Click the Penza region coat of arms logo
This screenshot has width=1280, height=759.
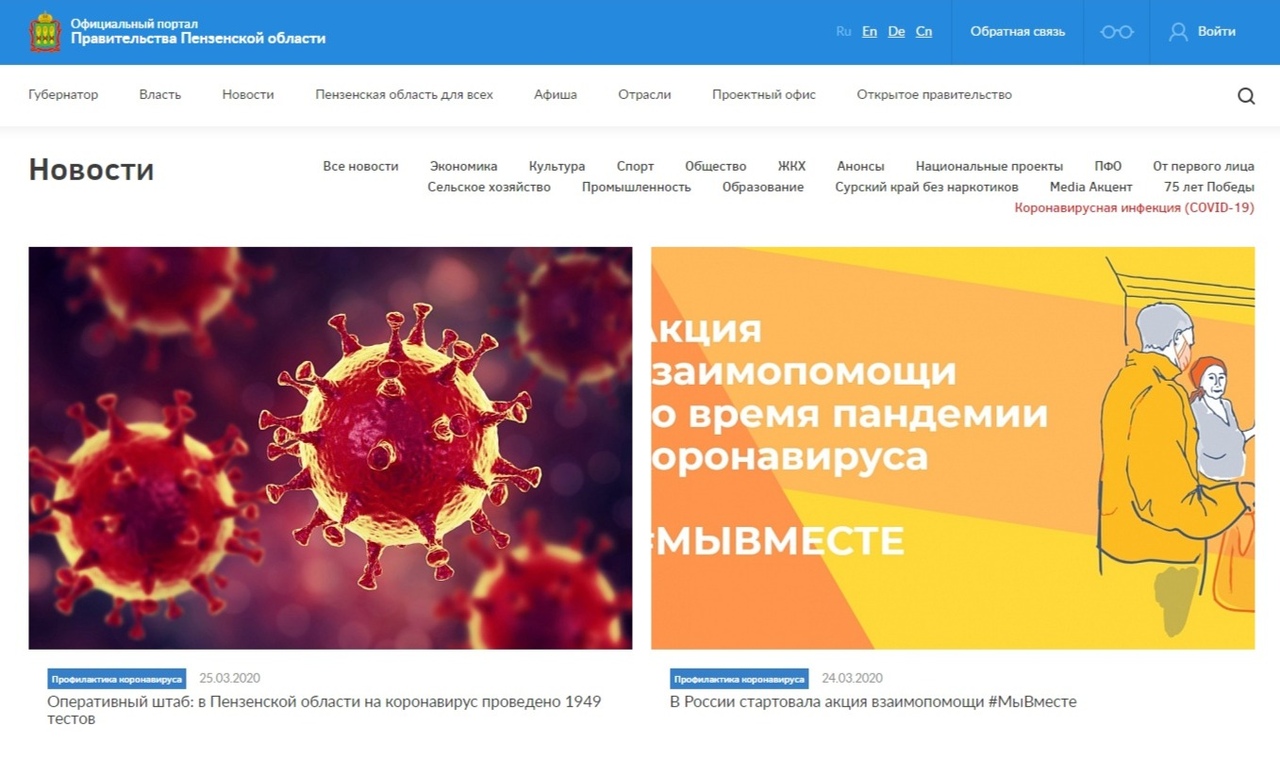(44, 32)
